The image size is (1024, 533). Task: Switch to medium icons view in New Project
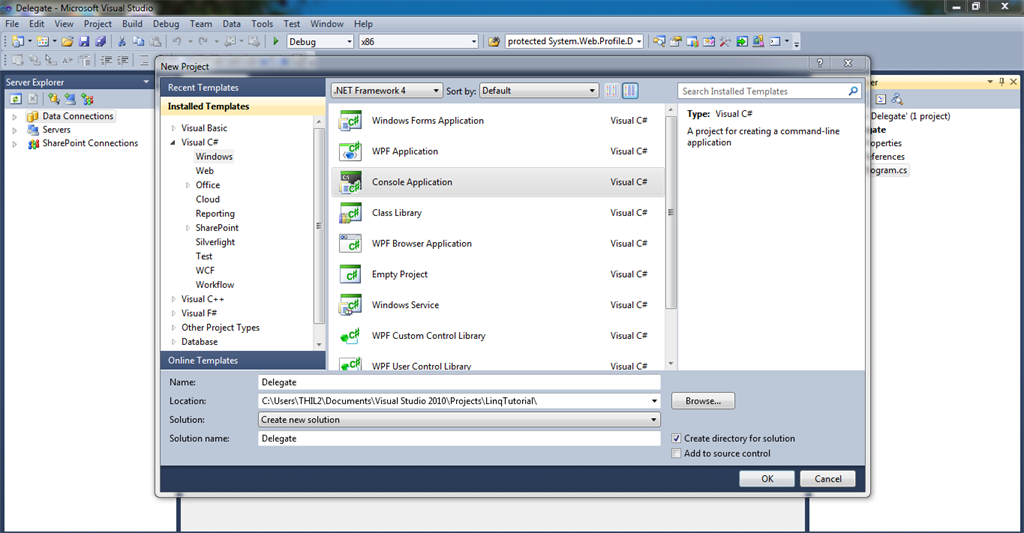pos(630,91)
